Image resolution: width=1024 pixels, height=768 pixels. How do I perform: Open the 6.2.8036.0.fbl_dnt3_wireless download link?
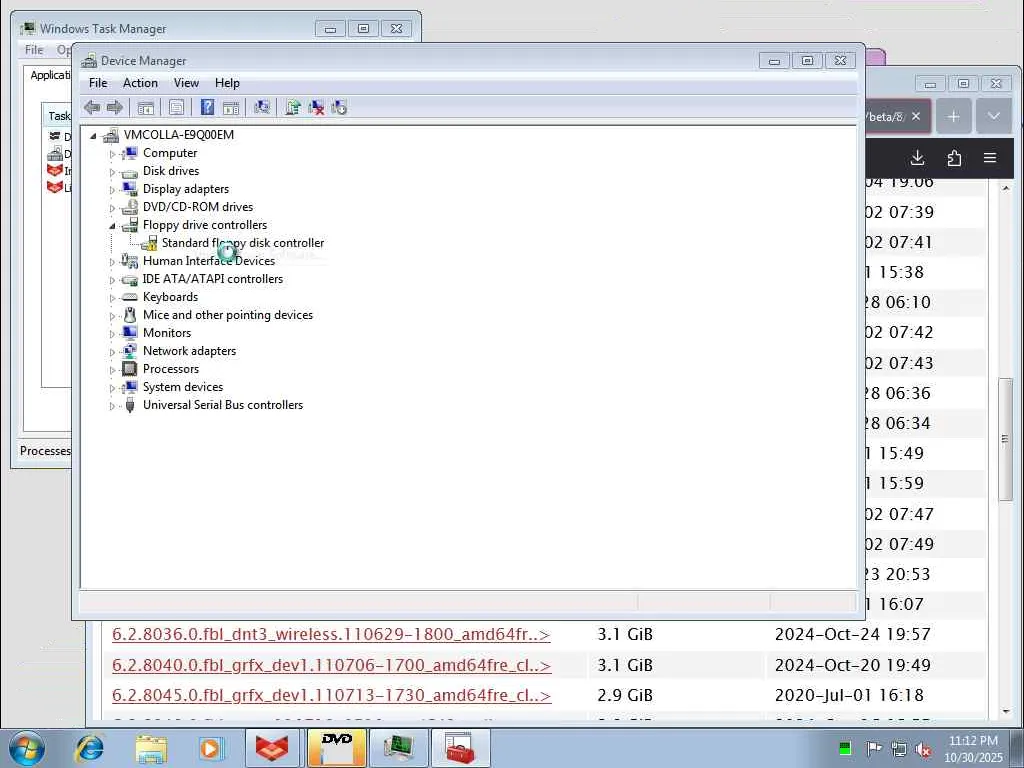[331, 634]
